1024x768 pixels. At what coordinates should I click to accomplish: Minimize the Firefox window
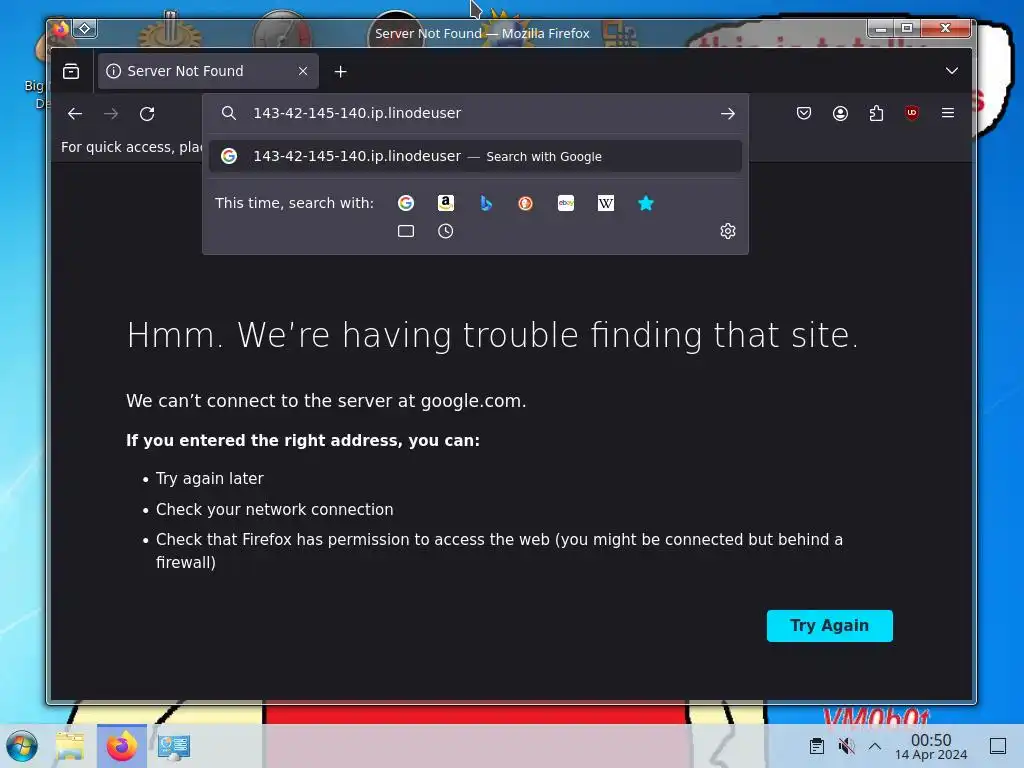tap(881, 28)
